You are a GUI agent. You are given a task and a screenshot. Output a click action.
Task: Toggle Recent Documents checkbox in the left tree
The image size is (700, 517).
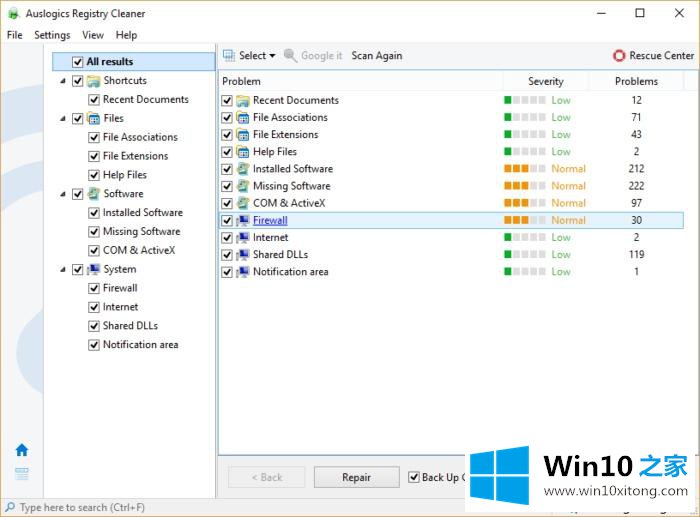tap(93, 100)
